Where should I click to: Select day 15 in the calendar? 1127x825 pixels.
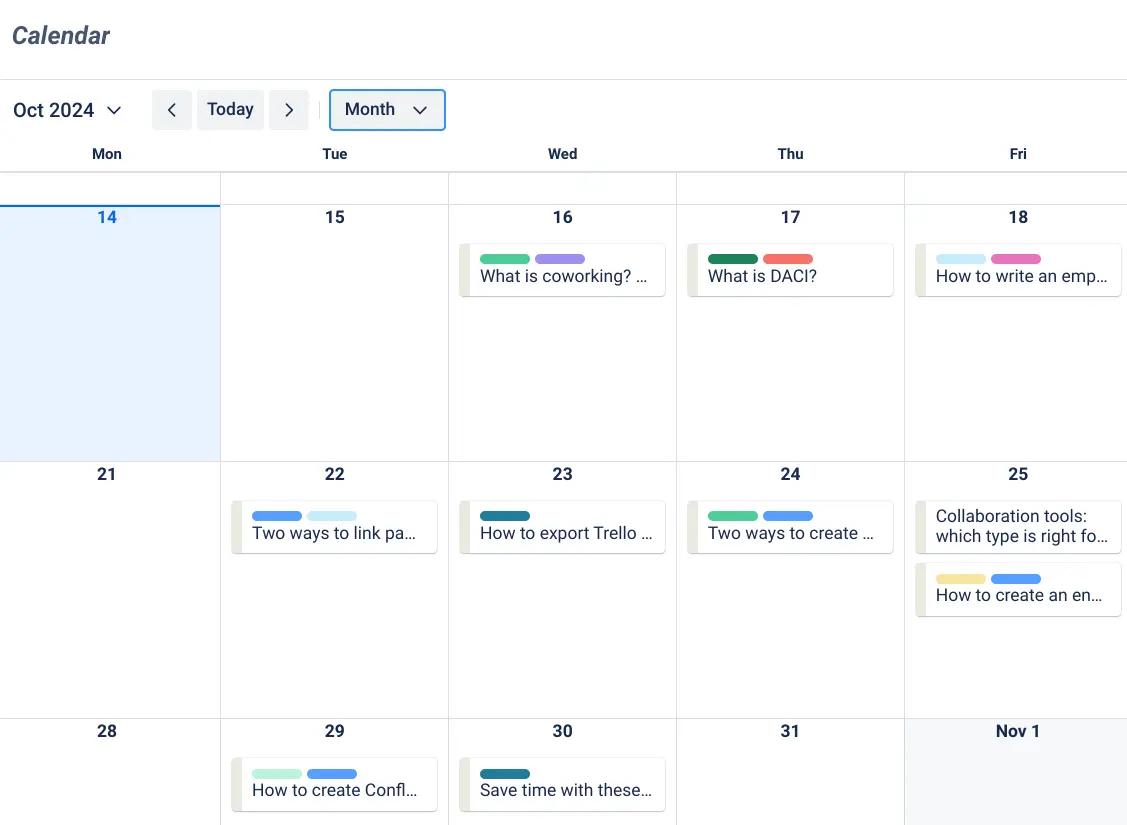click(x=334, y=333)
